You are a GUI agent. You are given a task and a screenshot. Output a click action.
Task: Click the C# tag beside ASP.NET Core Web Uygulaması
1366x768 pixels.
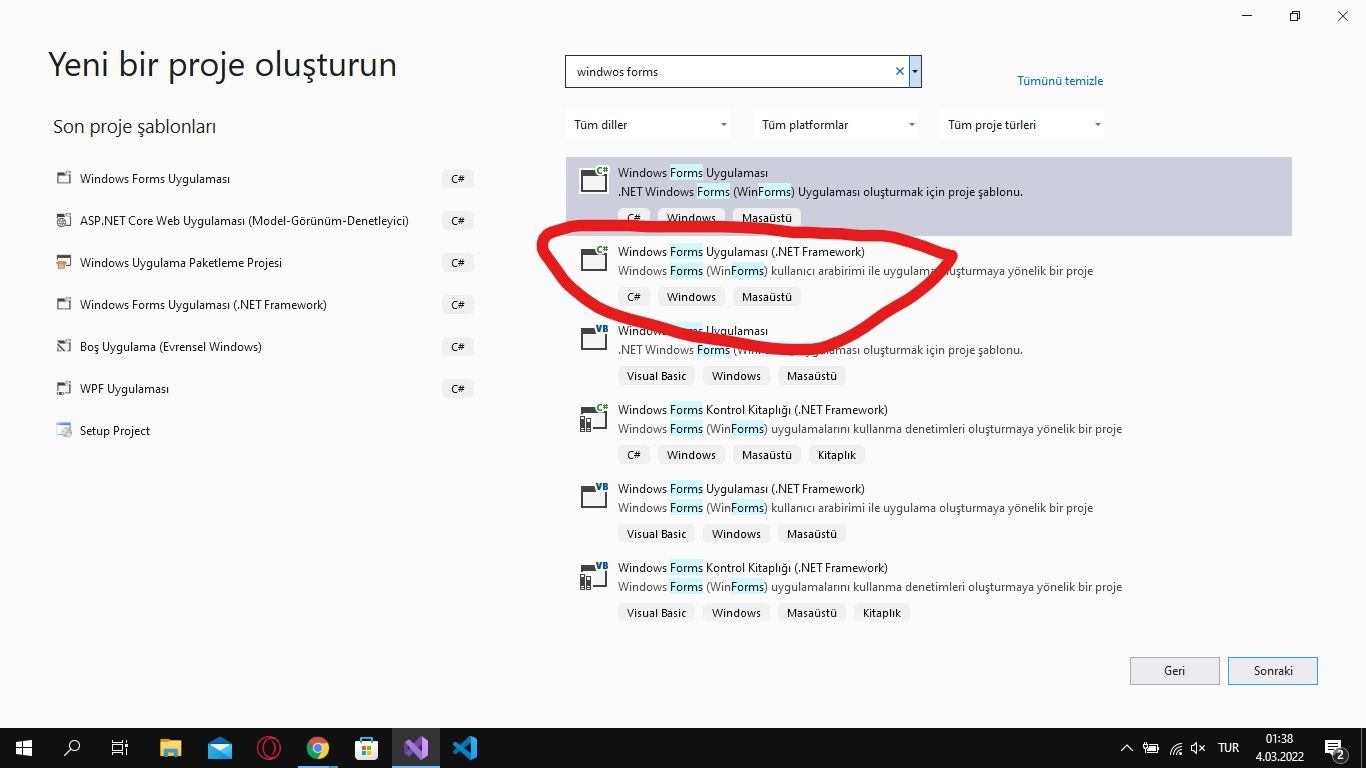(458, 221)
